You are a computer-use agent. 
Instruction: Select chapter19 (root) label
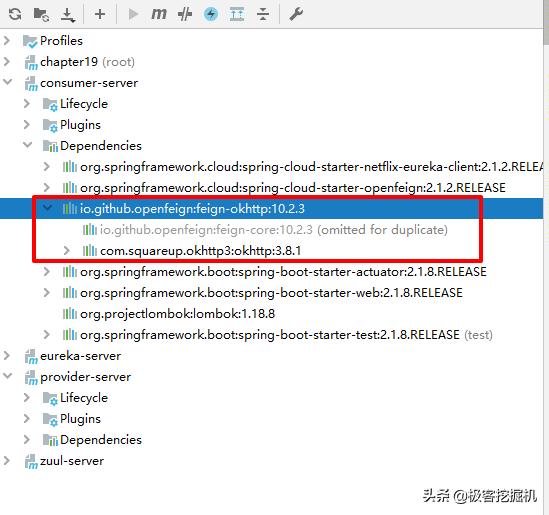pos(87,62)
